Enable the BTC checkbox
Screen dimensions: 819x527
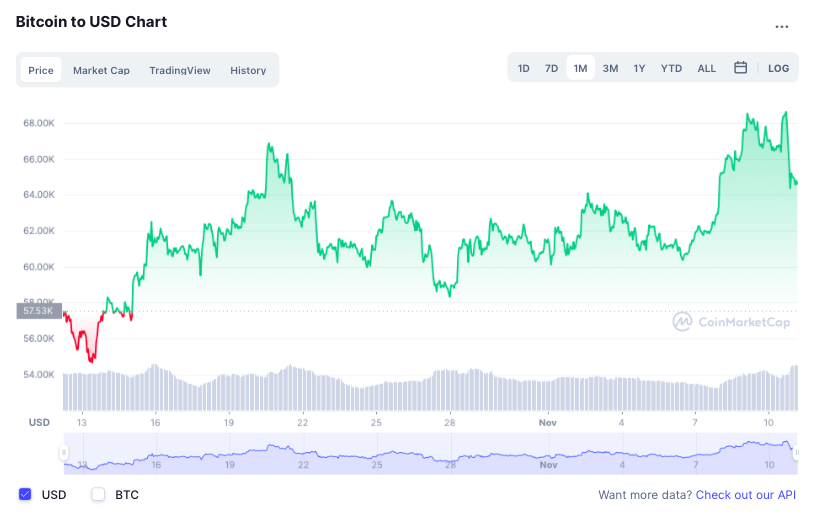98,494
